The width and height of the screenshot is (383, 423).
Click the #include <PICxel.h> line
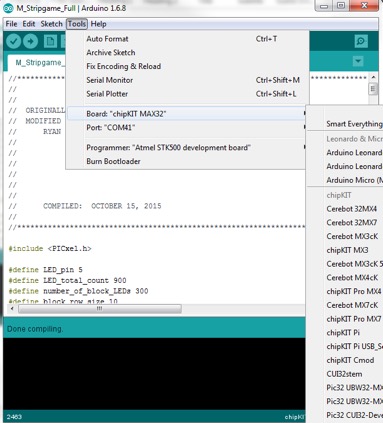tap(50, 249)
